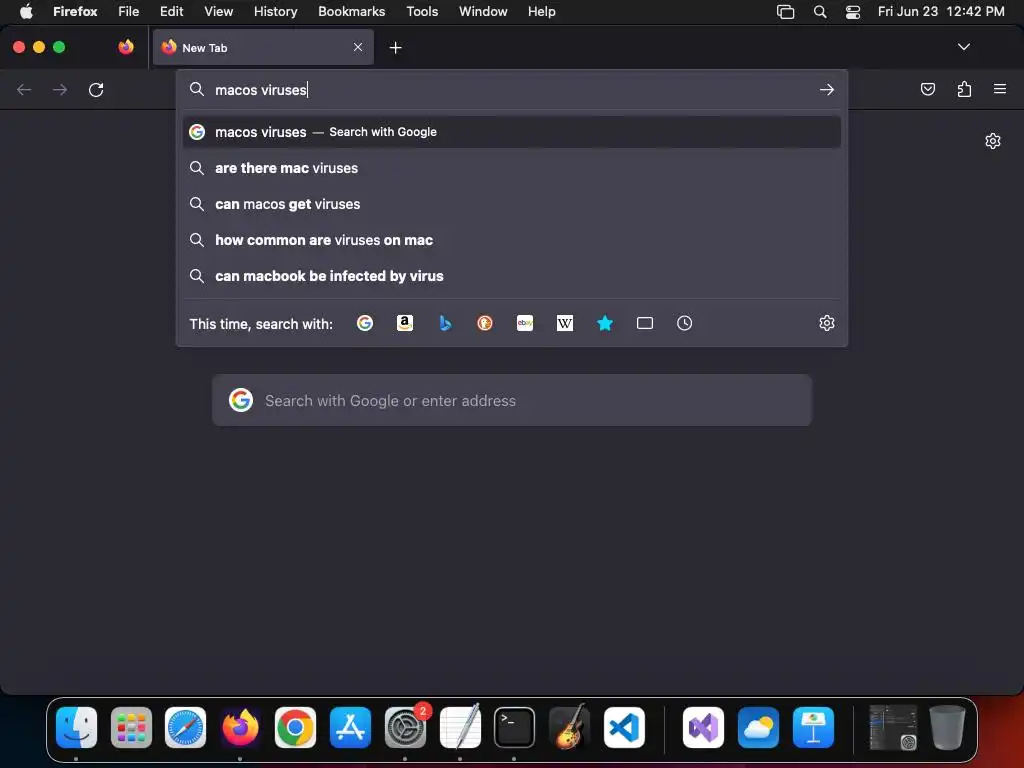Open the Apple menu
The width and height of the screenshot is (1024, 768).
pyautogui.click(x=26, y=11)
